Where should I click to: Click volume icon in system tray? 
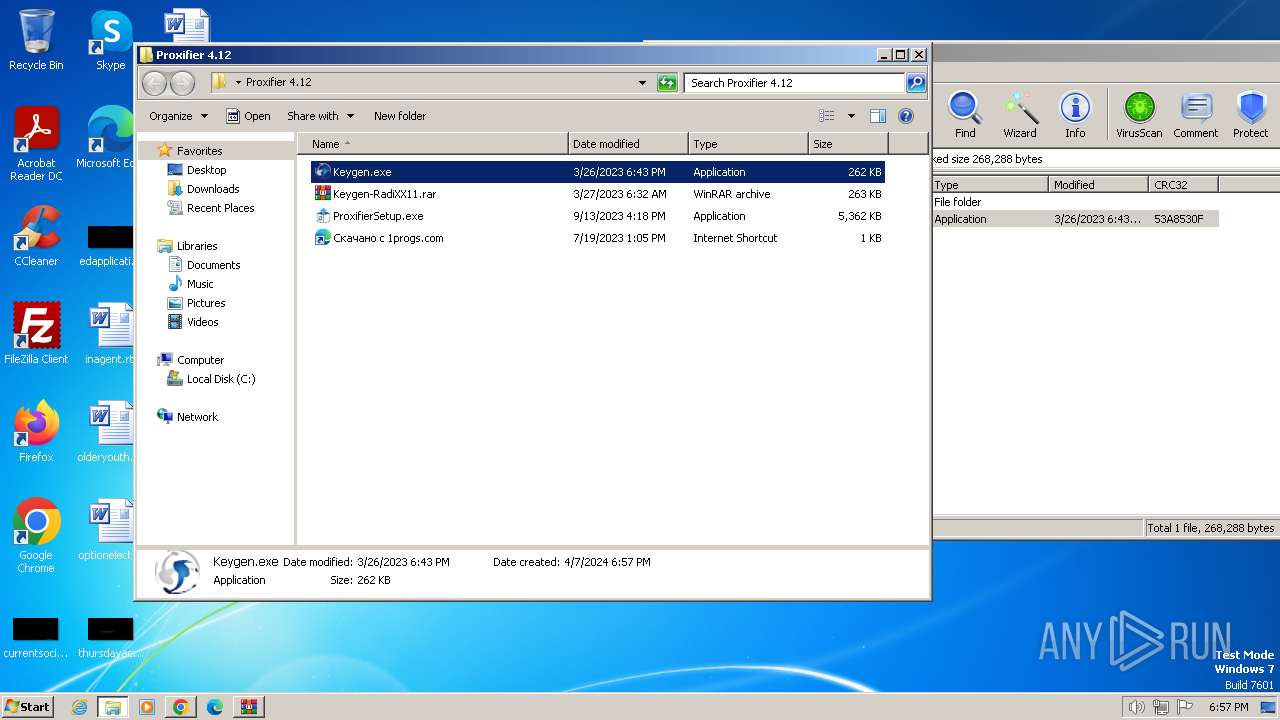tap(1136, 707)
